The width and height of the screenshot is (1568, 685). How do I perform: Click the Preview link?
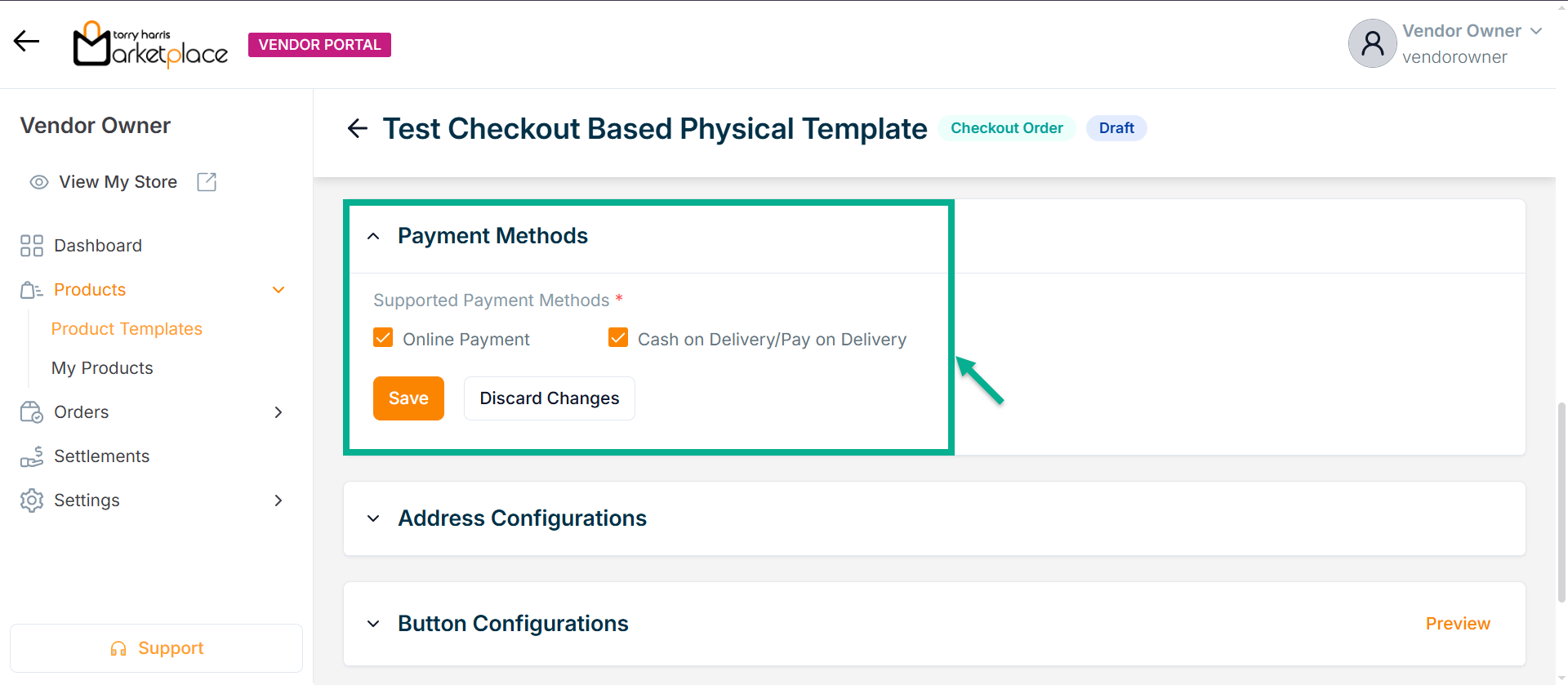tap(1458, 624)
